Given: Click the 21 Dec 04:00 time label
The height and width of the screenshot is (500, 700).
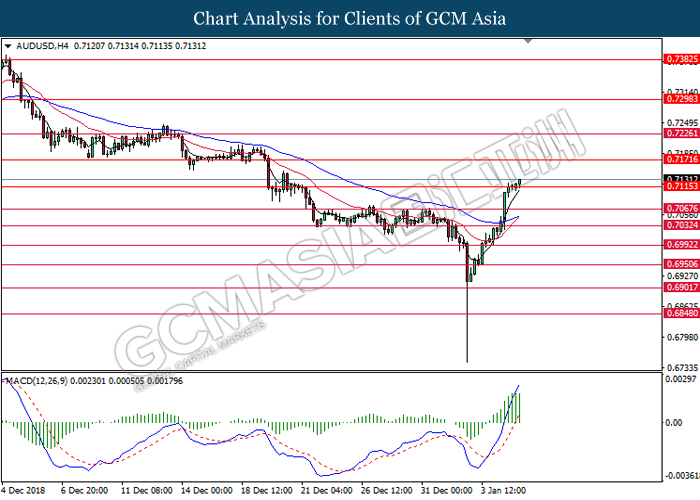Looking at the screenshot, I should click(327, 490).
